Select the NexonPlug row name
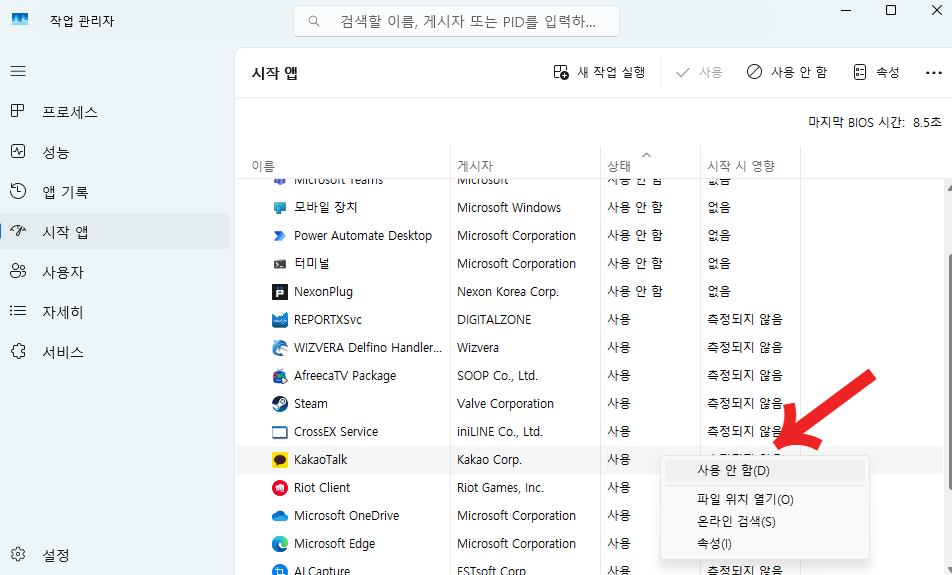Screen dimensions: 952x575 (323, 291)
